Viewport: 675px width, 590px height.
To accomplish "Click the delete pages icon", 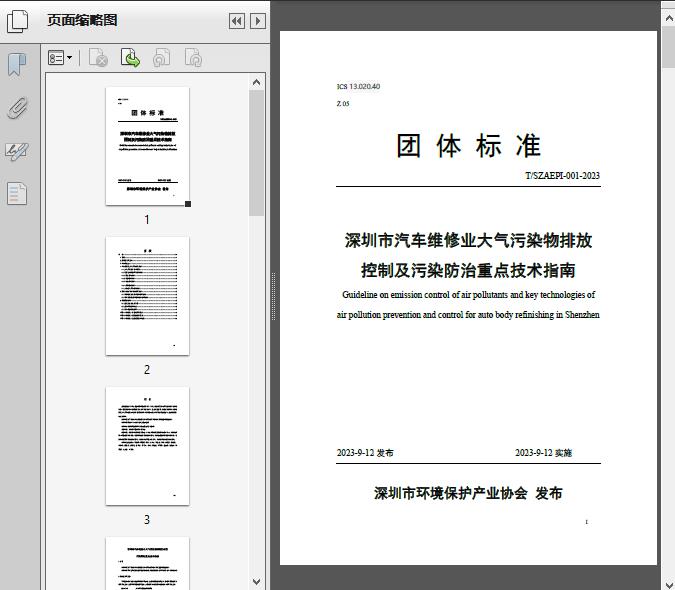I will pos(98,58).
